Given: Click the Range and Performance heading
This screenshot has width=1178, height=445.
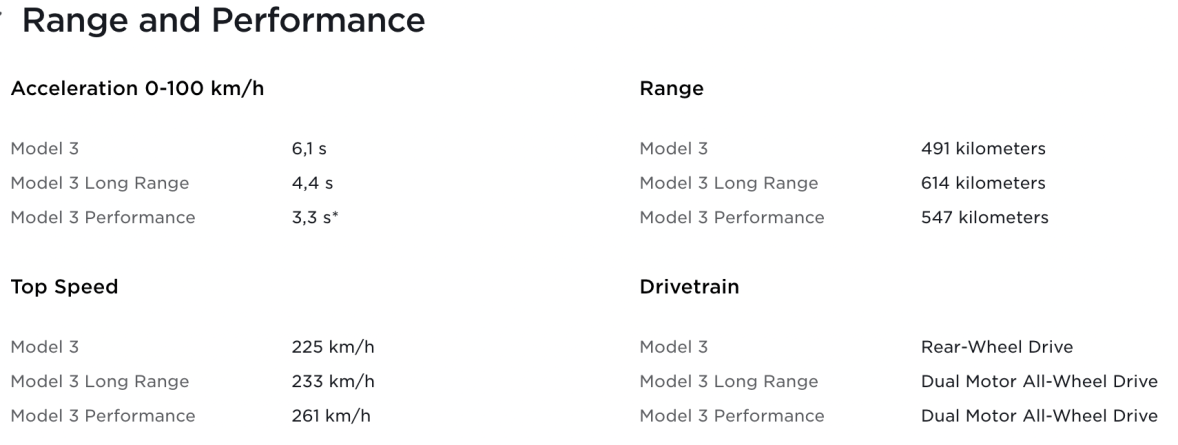Looking at the screenshot, I should coord(223,20).
